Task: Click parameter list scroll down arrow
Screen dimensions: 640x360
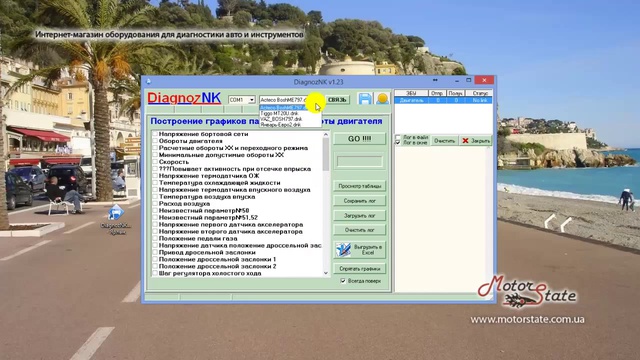Action: tap(326, 273)
